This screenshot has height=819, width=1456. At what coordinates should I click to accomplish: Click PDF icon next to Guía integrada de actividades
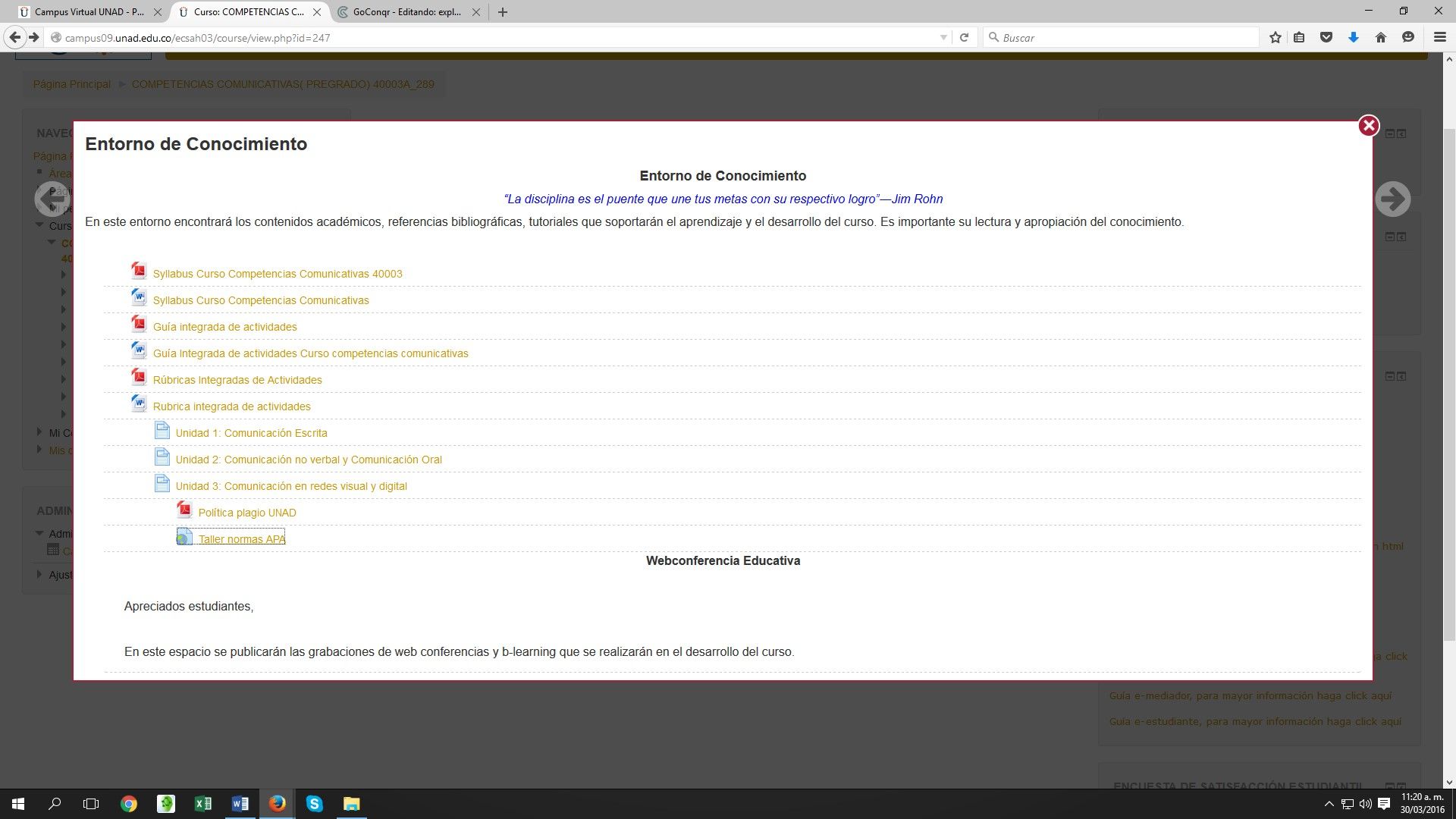click(x=139, y=324)
